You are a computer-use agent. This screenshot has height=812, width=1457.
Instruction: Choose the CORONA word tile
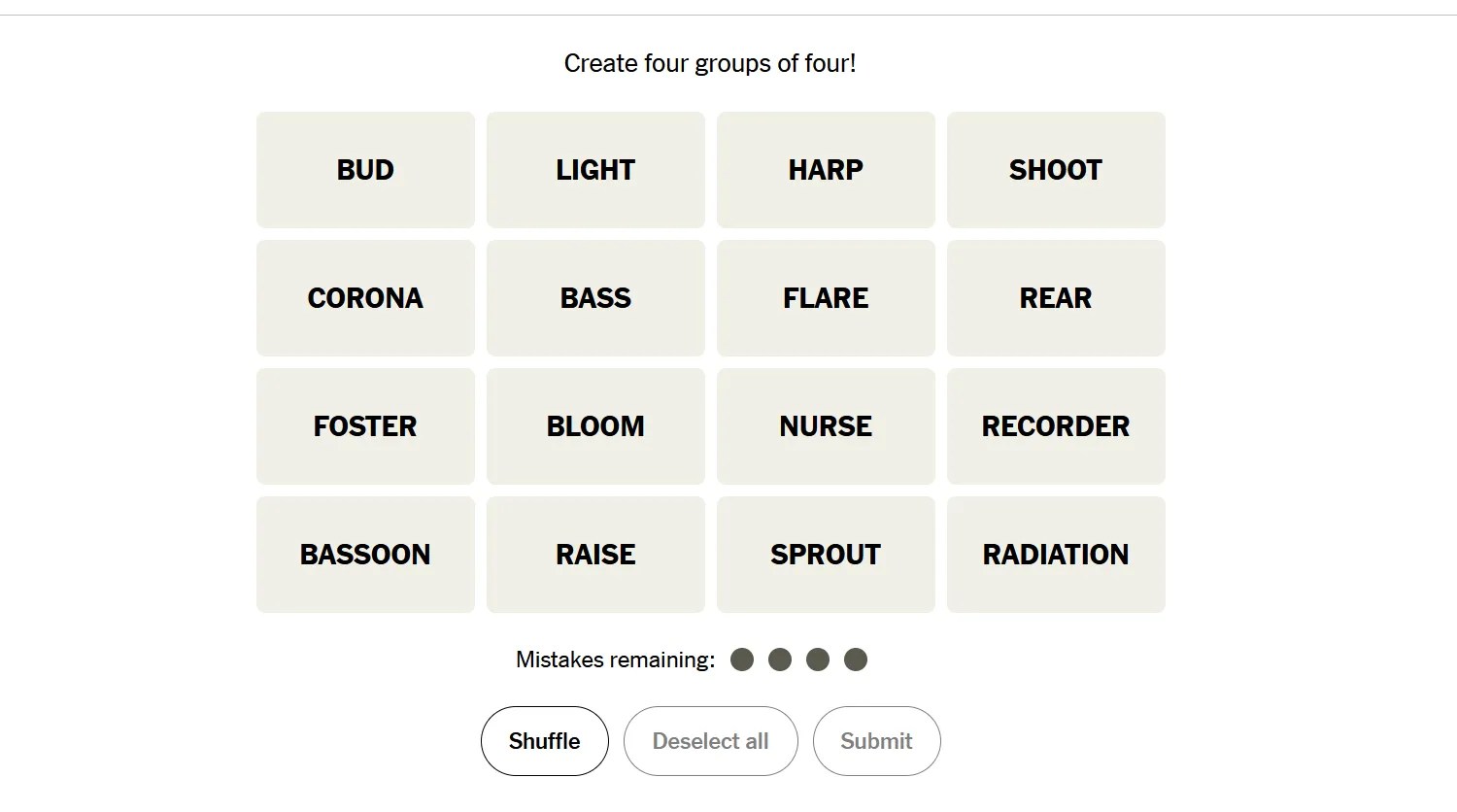[365, 298]
